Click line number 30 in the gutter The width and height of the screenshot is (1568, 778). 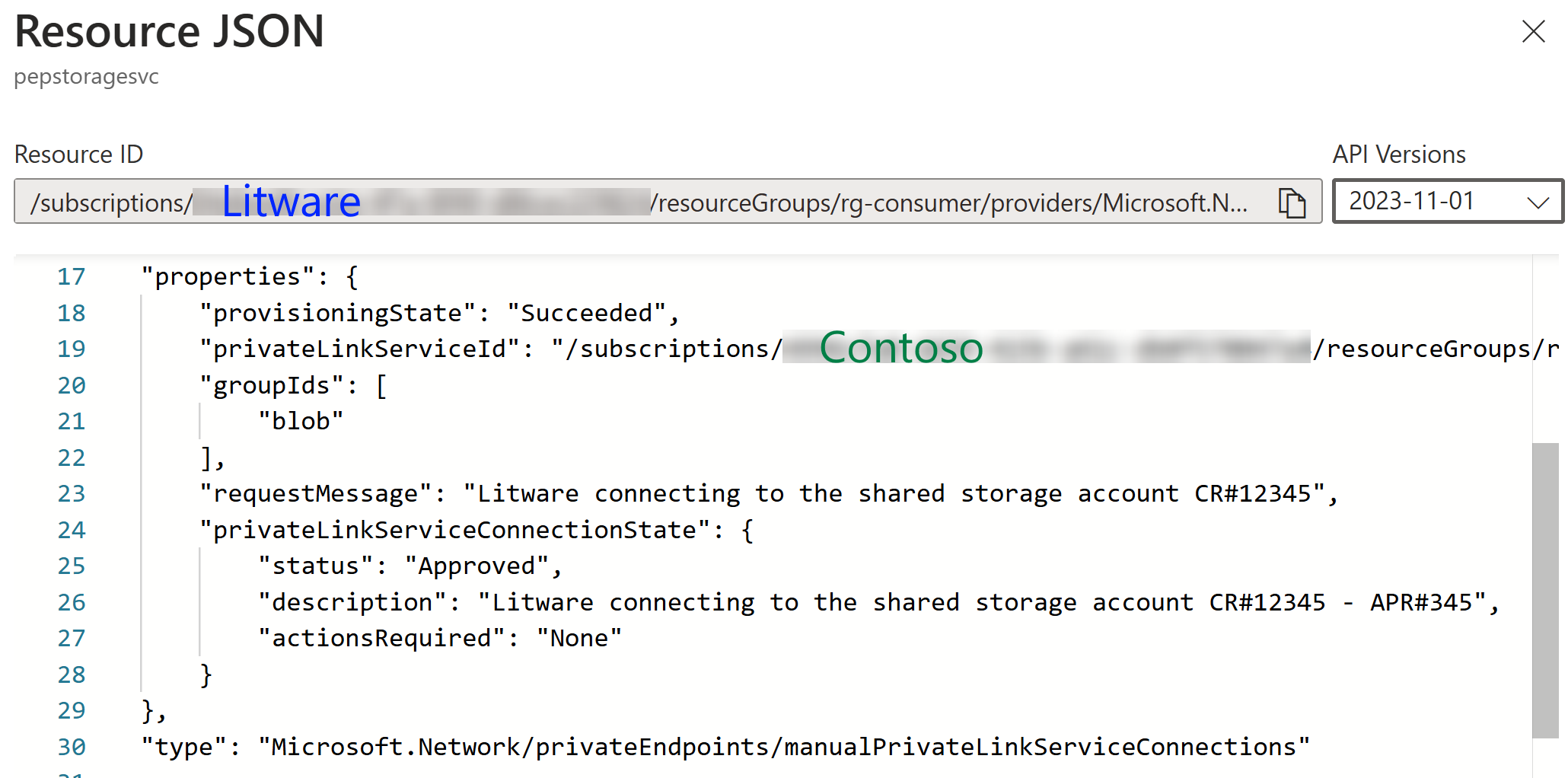(x=72, y=747)
